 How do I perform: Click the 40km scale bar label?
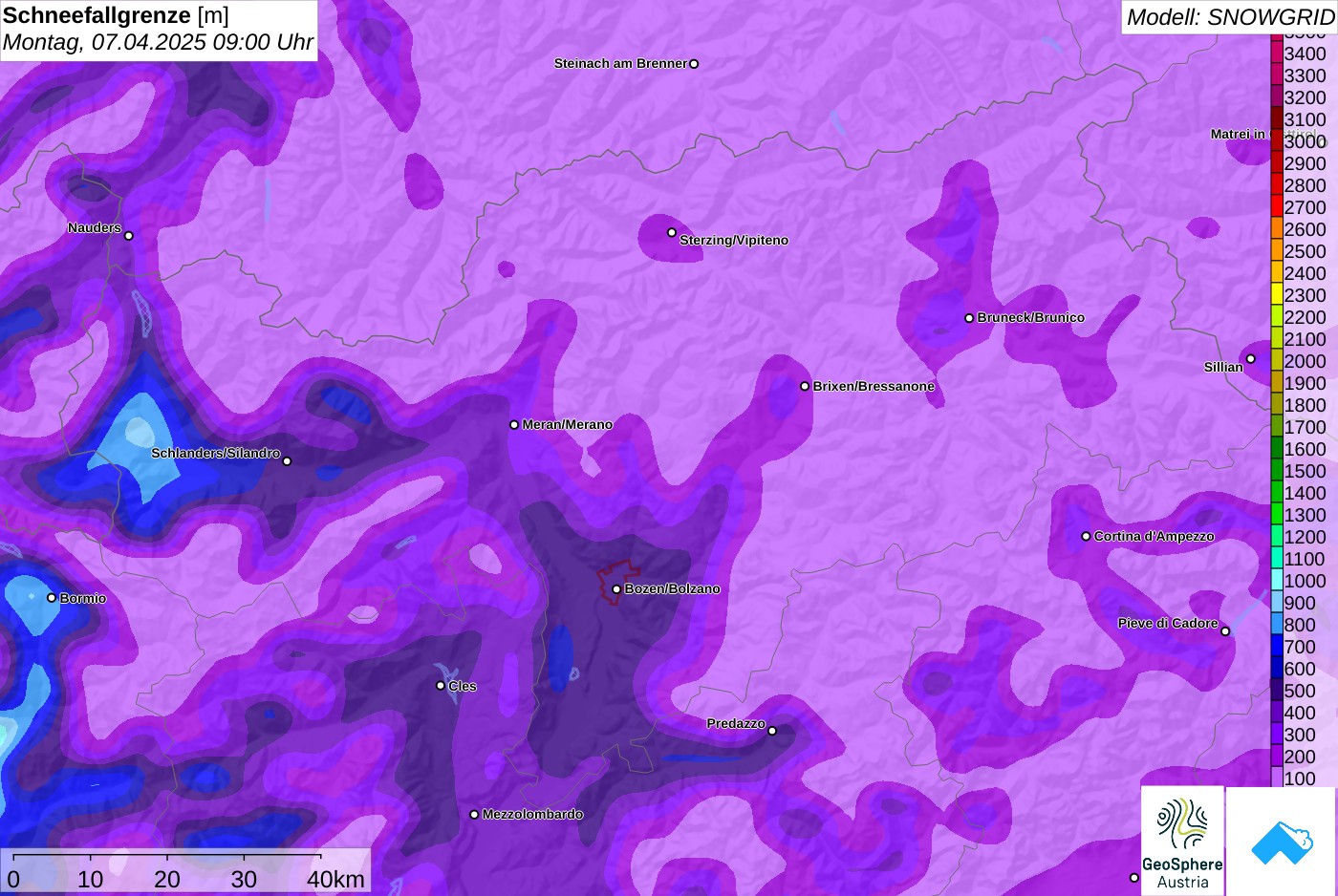click(336, 879)
